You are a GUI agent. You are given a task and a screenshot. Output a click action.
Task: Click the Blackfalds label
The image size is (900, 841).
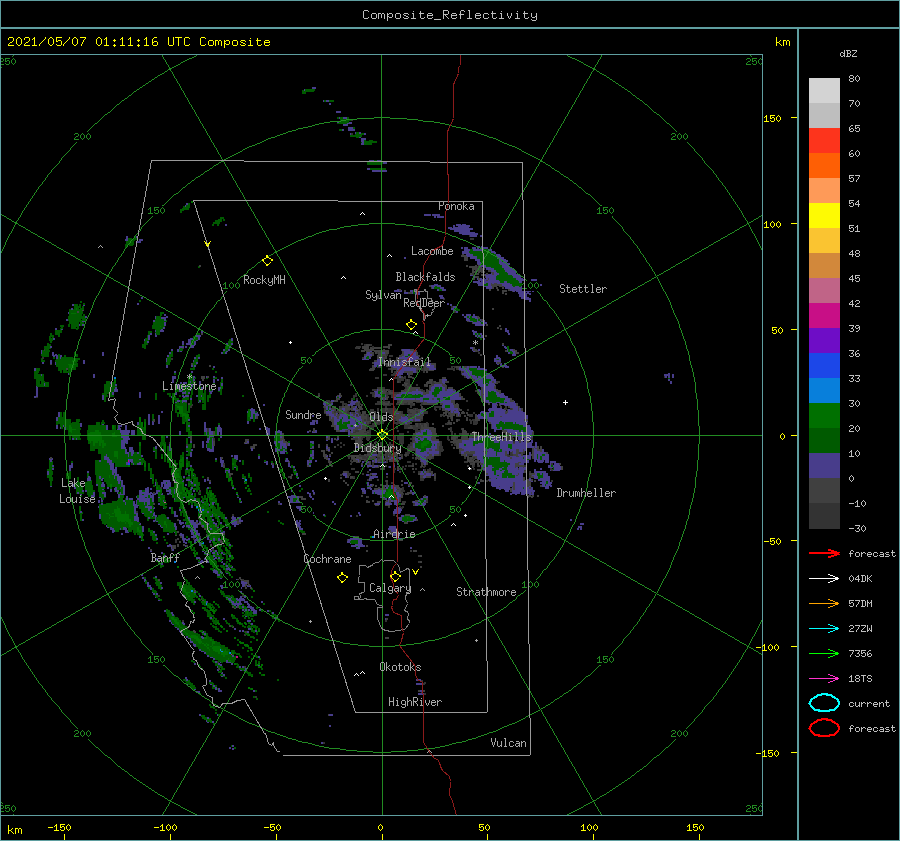pos(425,277)
